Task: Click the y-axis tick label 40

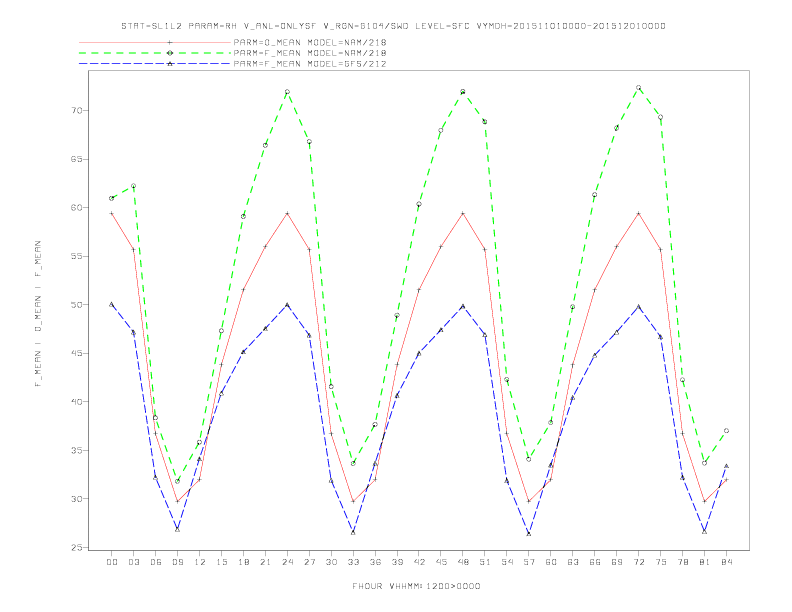Action: coord(77,401)
